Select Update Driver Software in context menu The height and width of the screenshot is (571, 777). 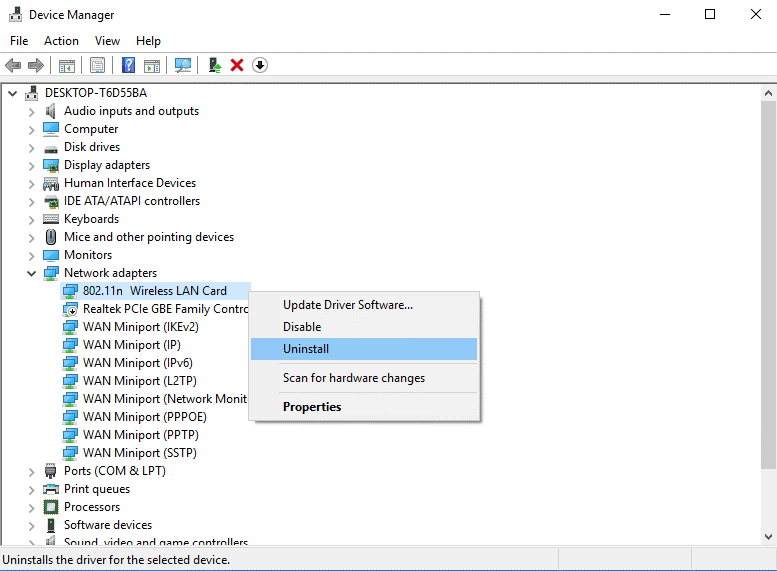point(347,305)
